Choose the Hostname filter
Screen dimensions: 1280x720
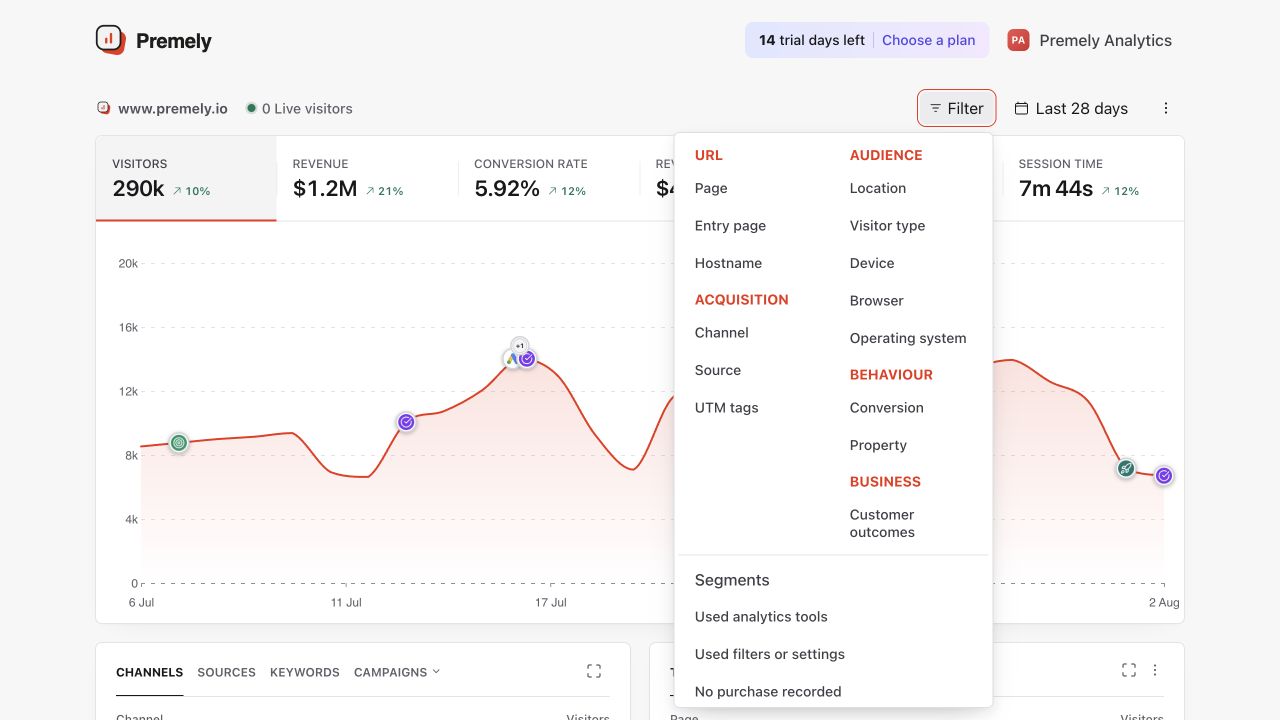(x=728, y=263)
